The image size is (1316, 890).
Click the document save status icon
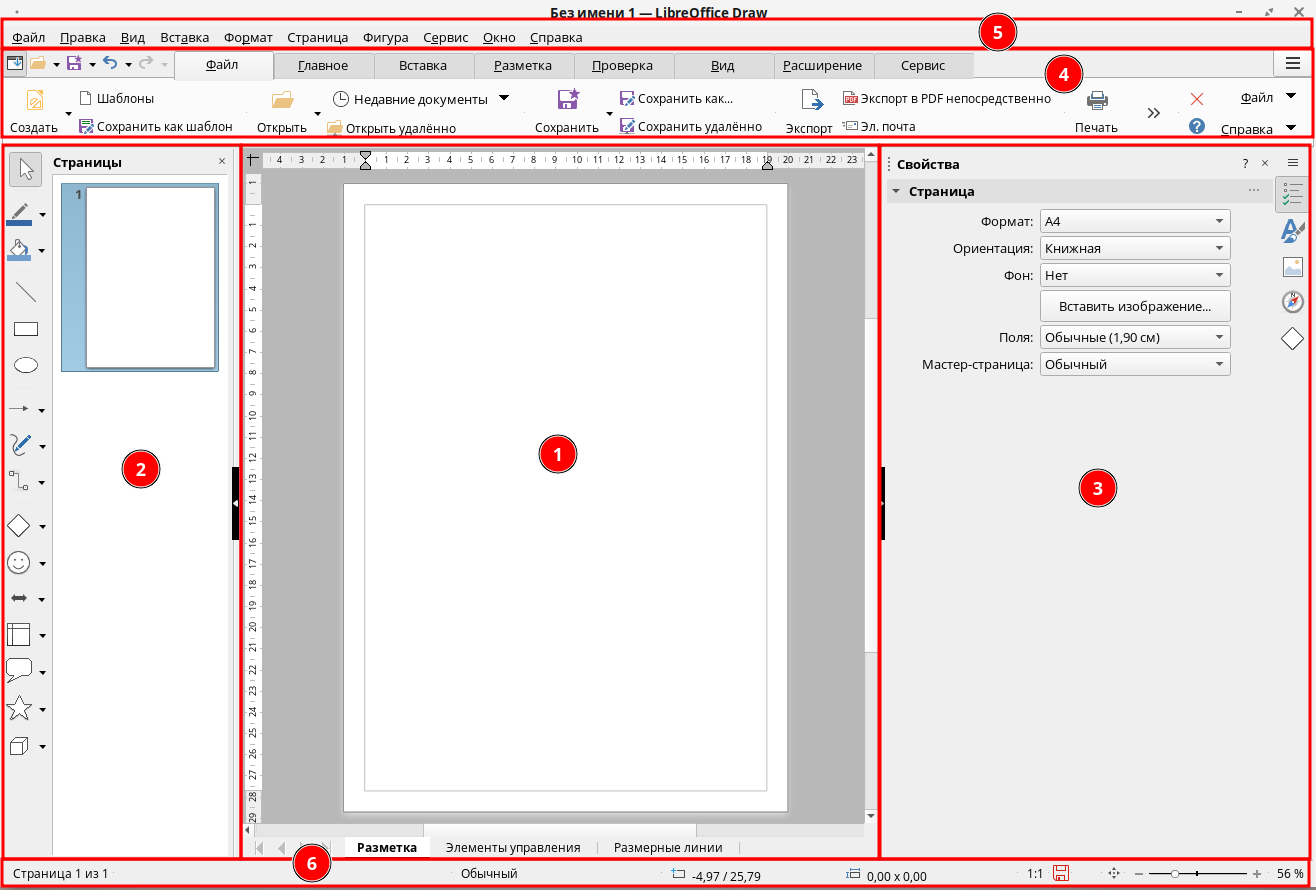pos(1062,873)
